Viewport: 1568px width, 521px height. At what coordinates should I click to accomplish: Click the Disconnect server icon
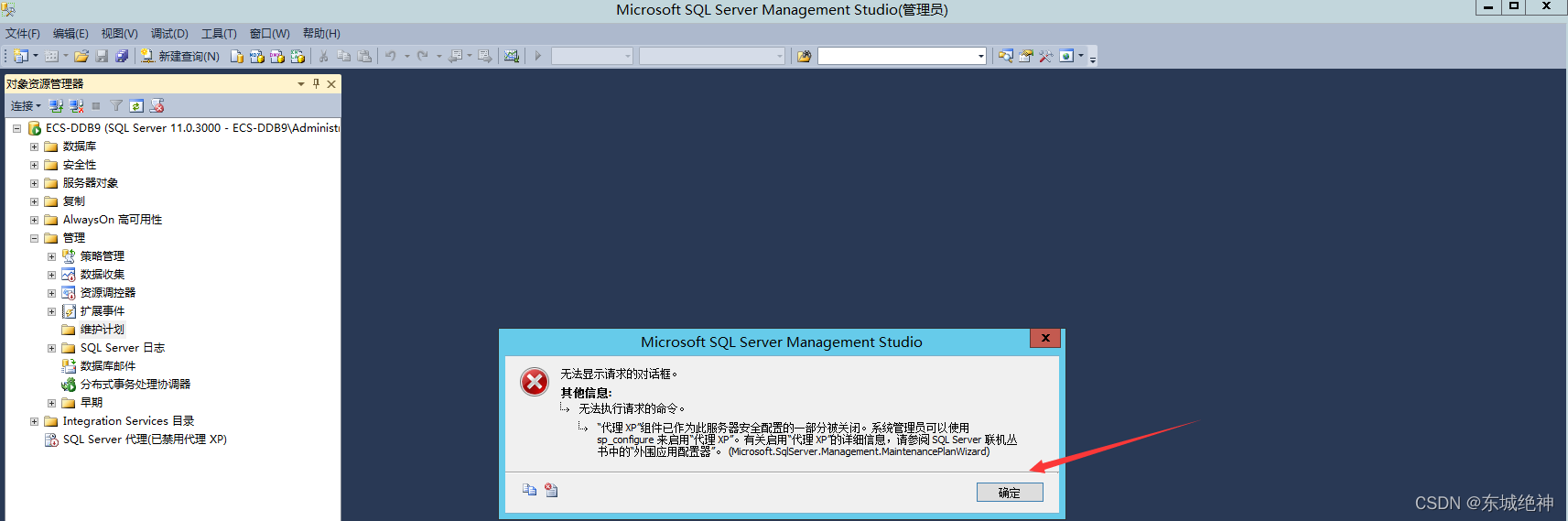pos(77,106)
